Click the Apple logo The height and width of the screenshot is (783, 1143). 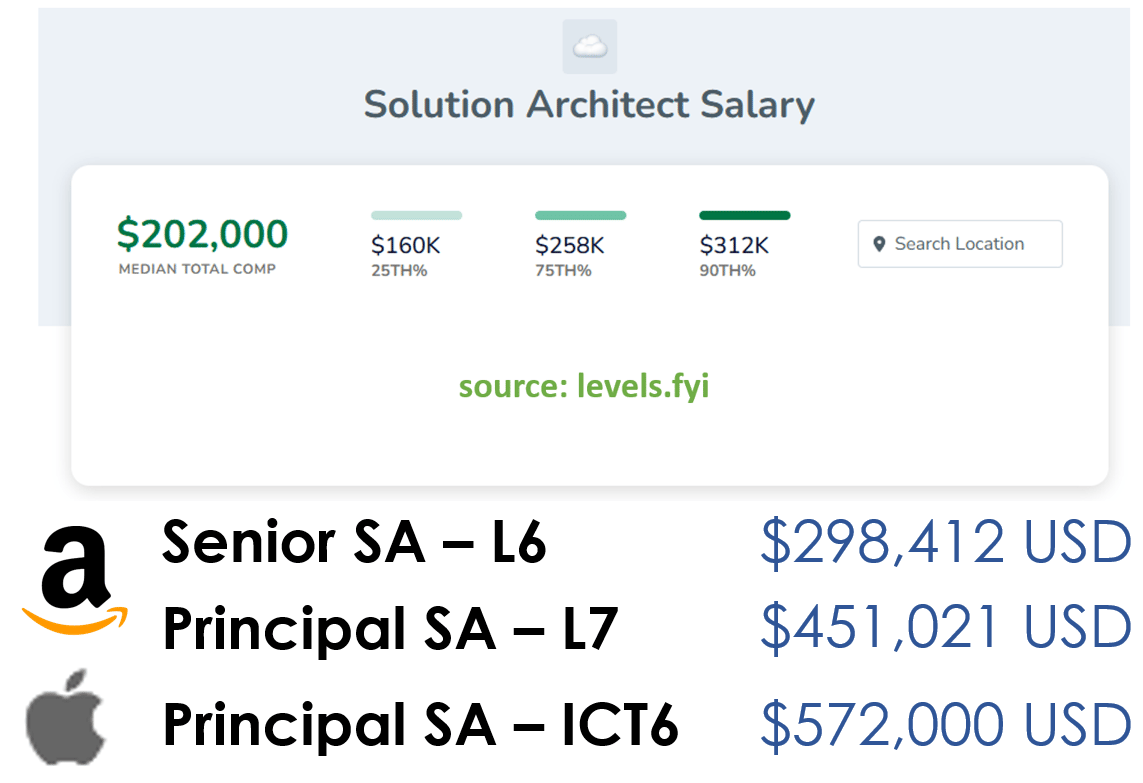[x=66, y=717]
